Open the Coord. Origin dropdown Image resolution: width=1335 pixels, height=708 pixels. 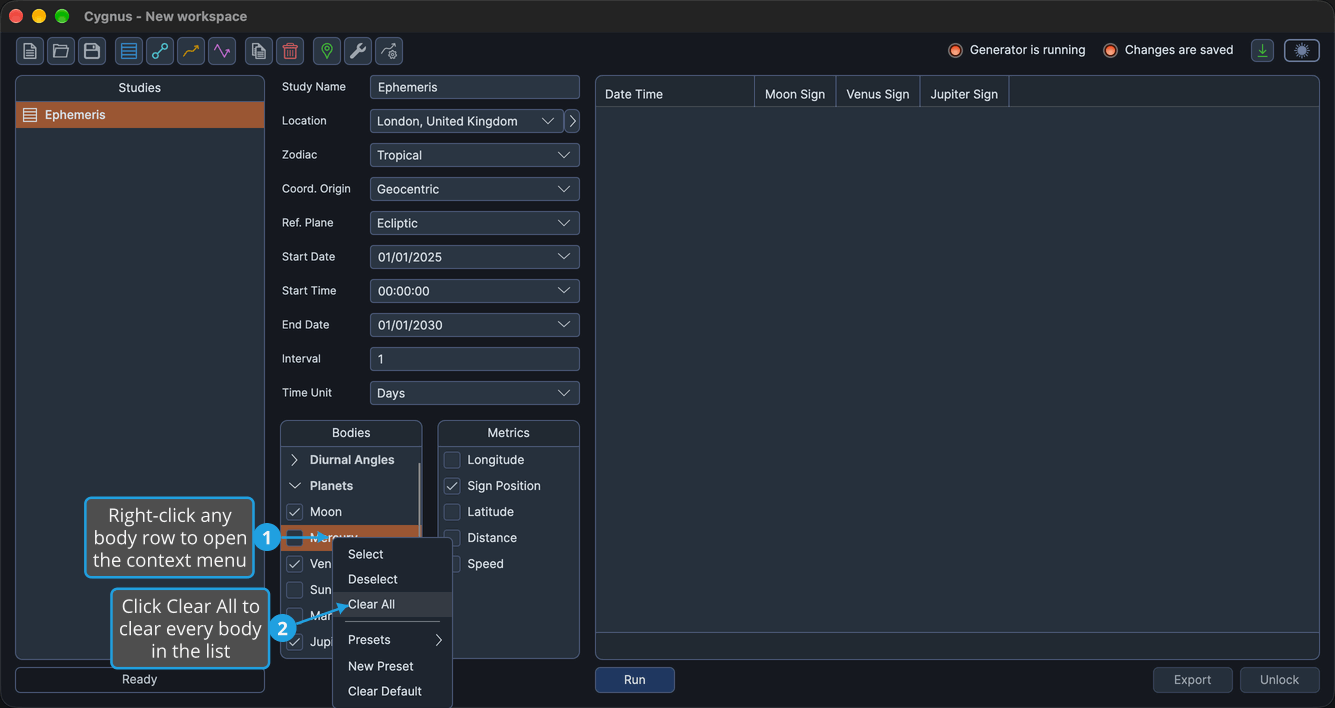(474, 189)
